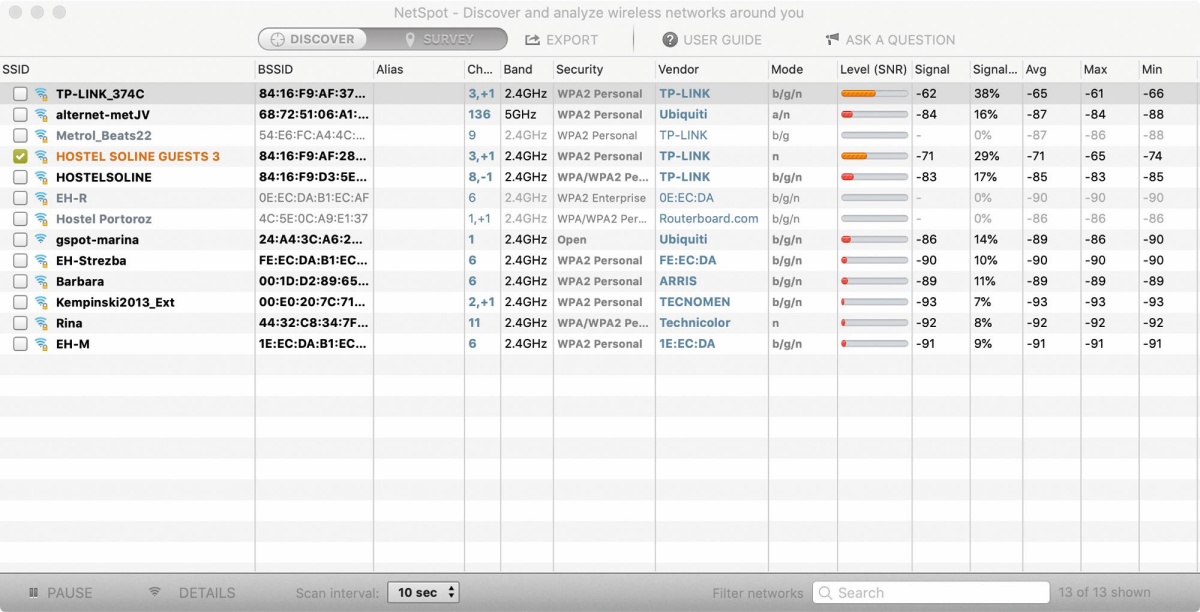Open the Scan interval 10 sec dropdown
Viewport: 1200px width, 612px height.
tap(423, 593)
